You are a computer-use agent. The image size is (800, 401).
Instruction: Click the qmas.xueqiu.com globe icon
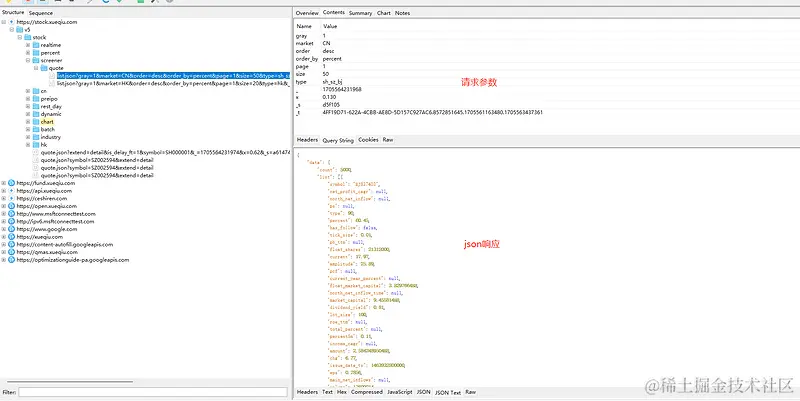[12, 252]
